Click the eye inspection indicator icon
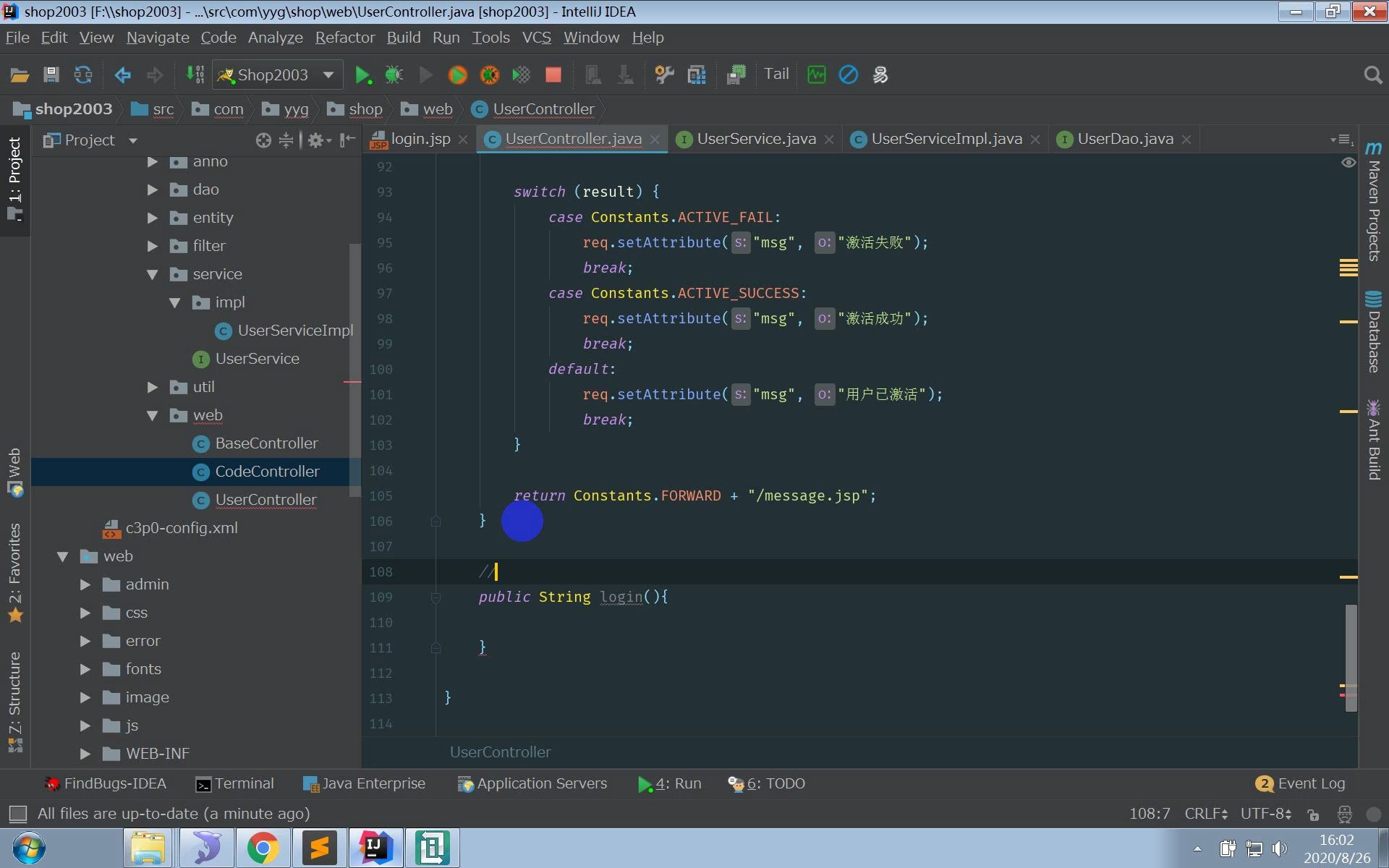This screenshot has height=868, width=1389. click(x=1348, y=163)
